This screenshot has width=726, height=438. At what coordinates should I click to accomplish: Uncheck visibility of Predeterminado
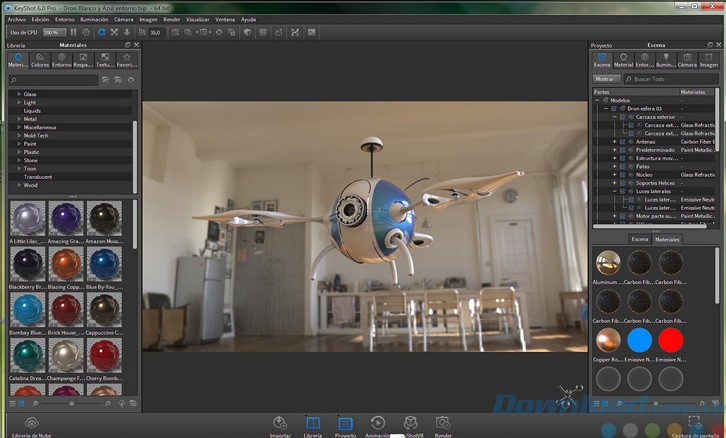pos(622,150)
